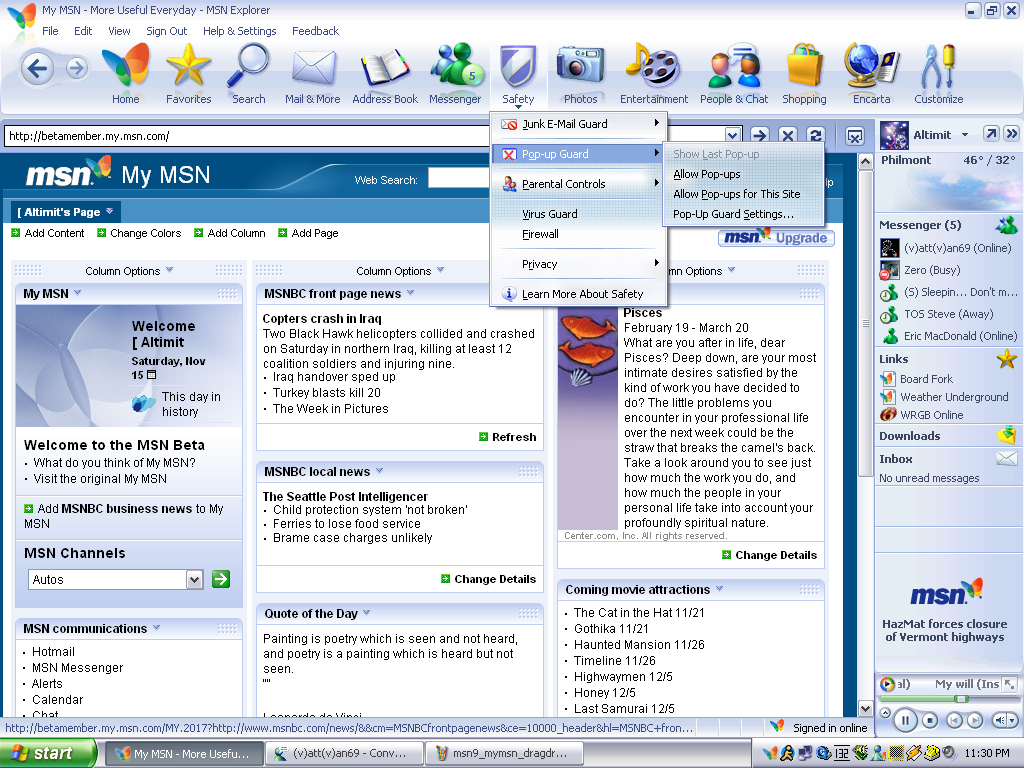Click the Add Content link
1024x768 pixels.
click(x=54, y=233)
